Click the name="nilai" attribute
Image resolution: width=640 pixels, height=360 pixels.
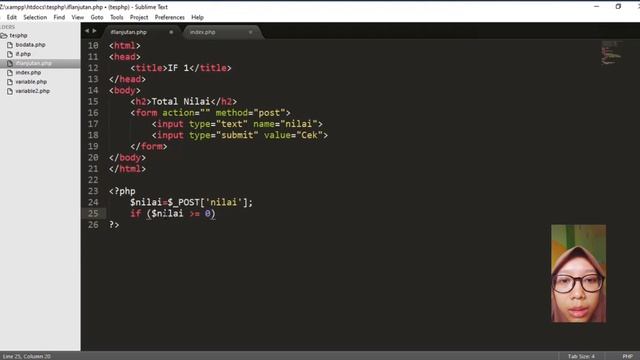point(285,124)
